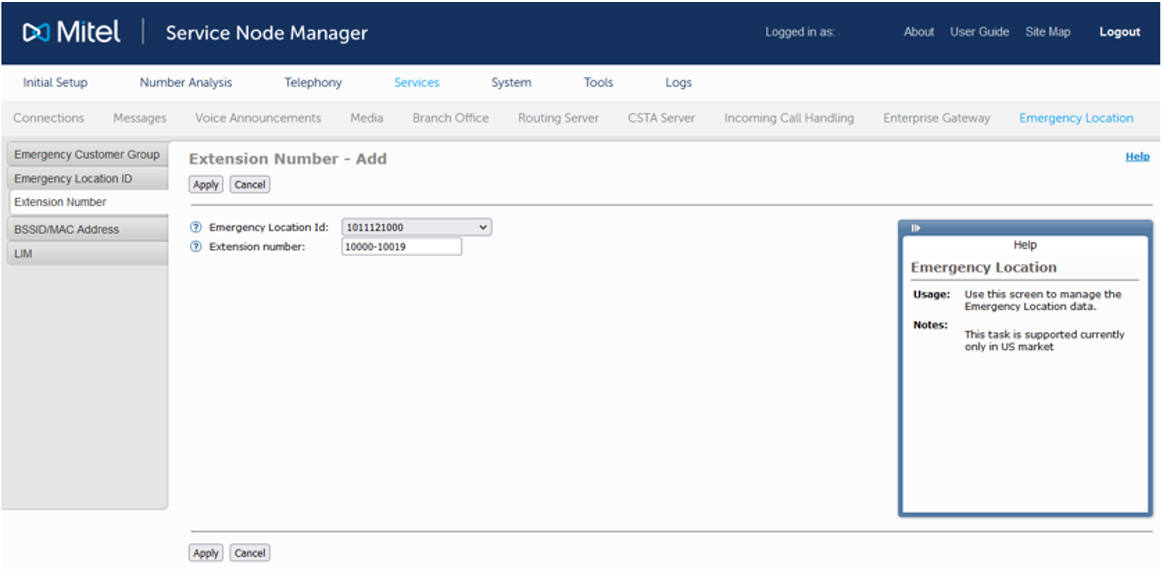Screen dimensions: 1164x569
Task: Select the Incoming Call Handling tab
Action: [x=788, y=118]
